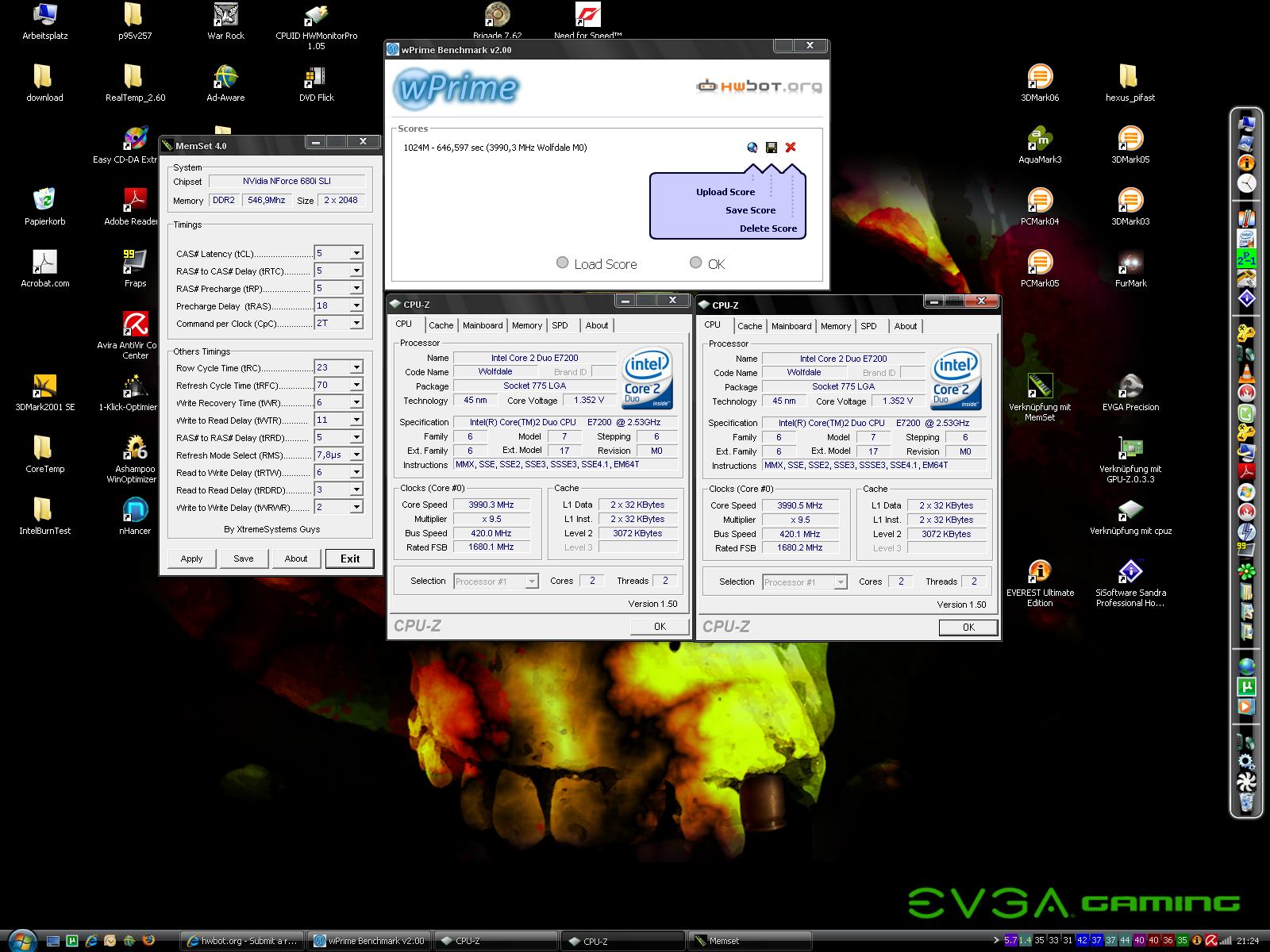Viewport: 1270px width, 952px height.
Task: Expand the Precharge Delay (tRAS) dropdown
Action: click(x=356, y=305)
